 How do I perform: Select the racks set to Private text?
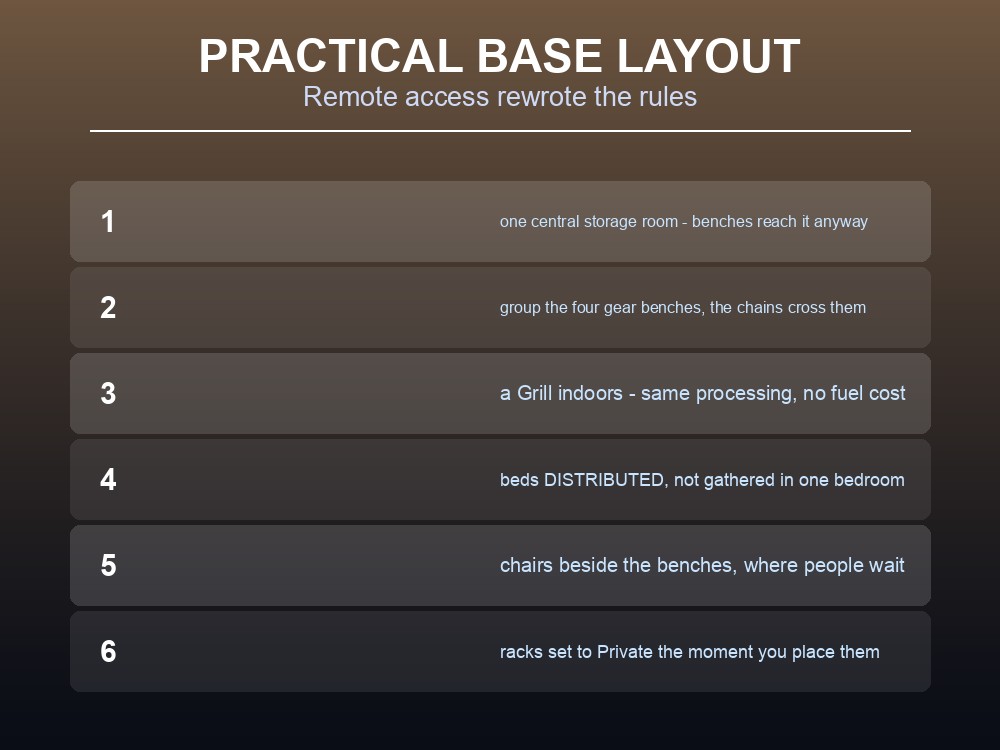(x=689, y=652)
